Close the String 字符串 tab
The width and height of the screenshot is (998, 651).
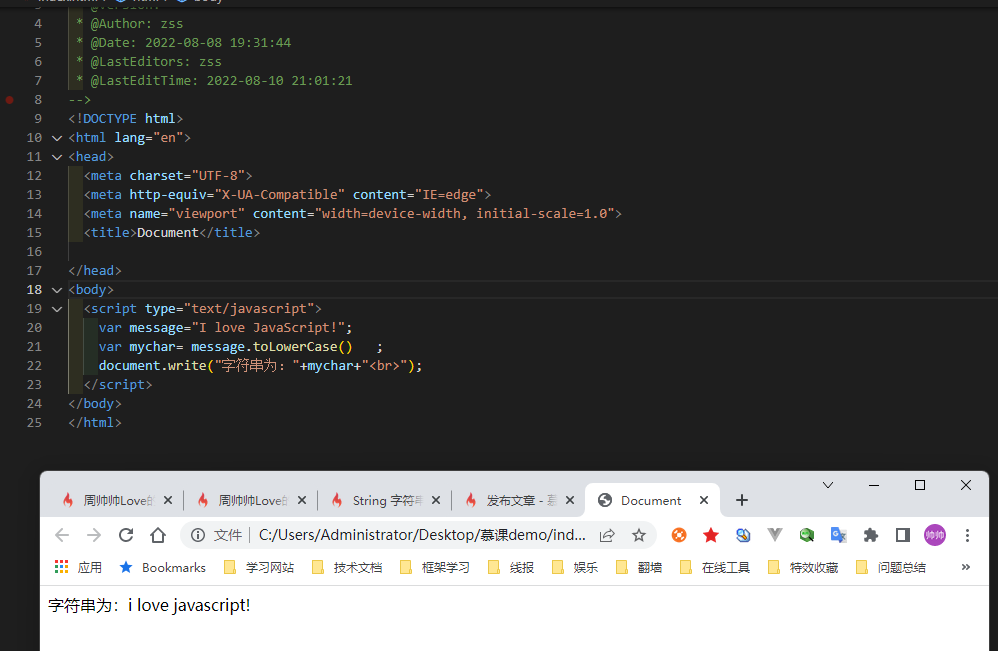tap(436, 500)
